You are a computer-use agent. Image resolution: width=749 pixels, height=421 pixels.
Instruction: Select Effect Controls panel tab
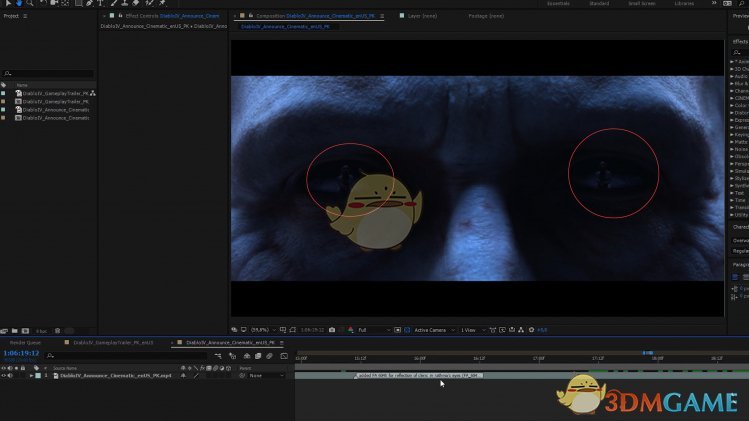click(x=172, y=16)
